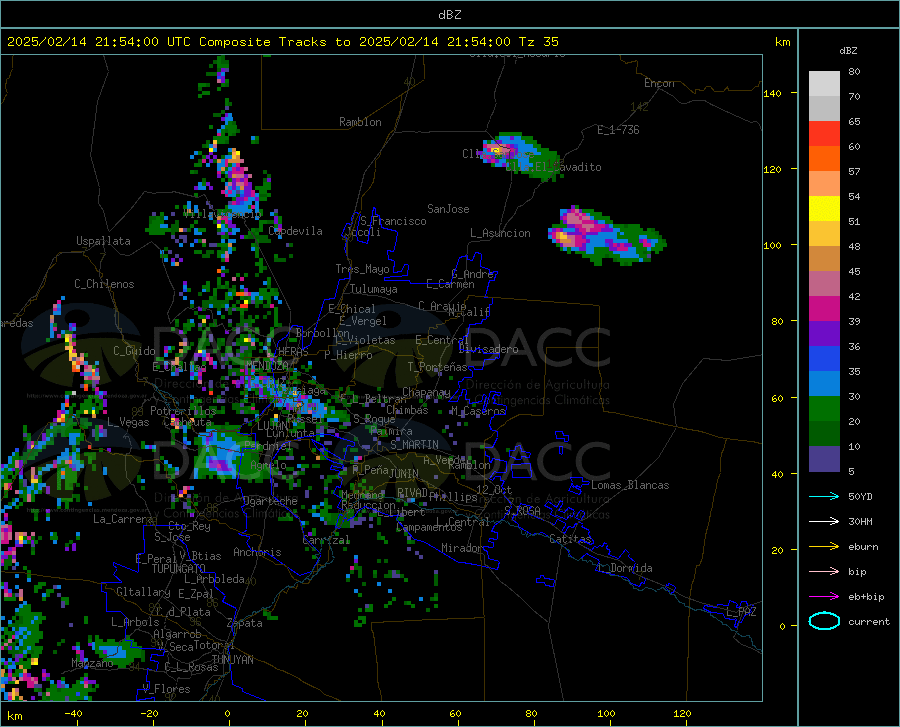This screenshot has width=900, height=727.
Task: Click the L_PAZ place label
Action: tap(741, 612)
